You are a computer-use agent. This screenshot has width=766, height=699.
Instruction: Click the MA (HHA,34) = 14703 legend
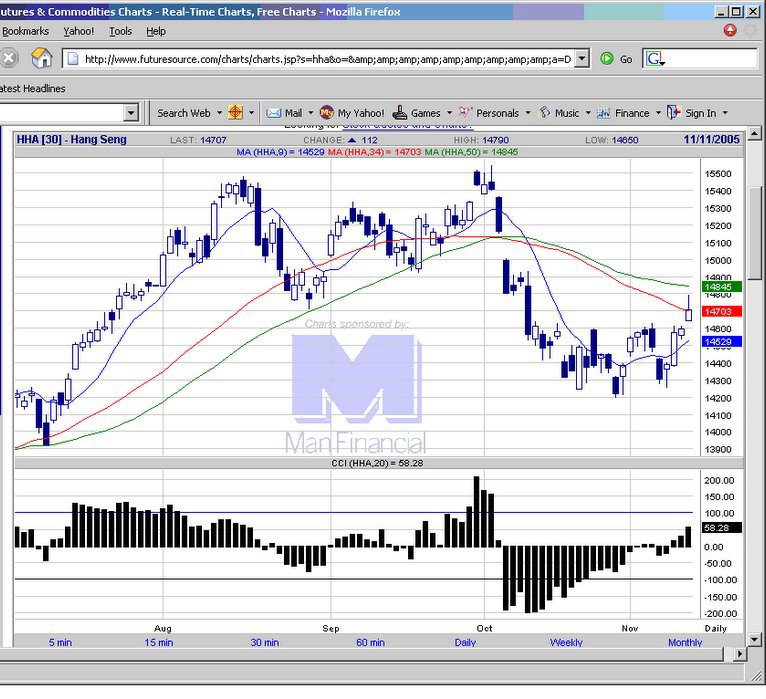click(374, 152)
